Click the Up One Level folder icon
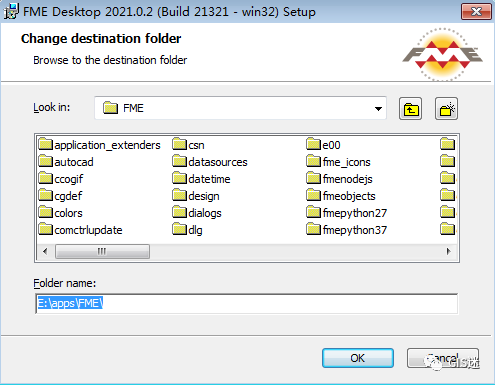 410,109
